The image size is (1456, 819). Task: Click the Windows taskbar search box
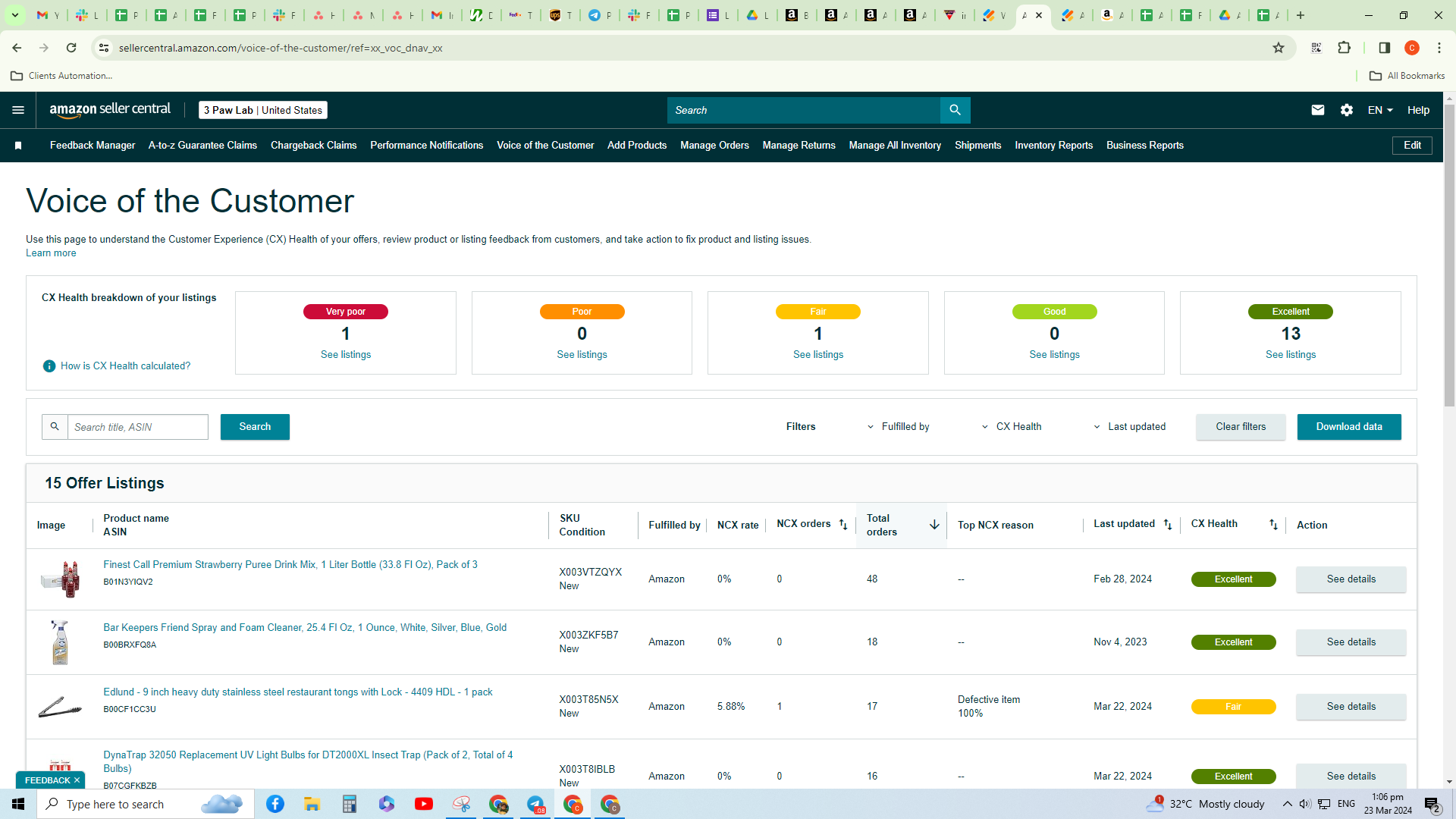(x=146, y=804)
